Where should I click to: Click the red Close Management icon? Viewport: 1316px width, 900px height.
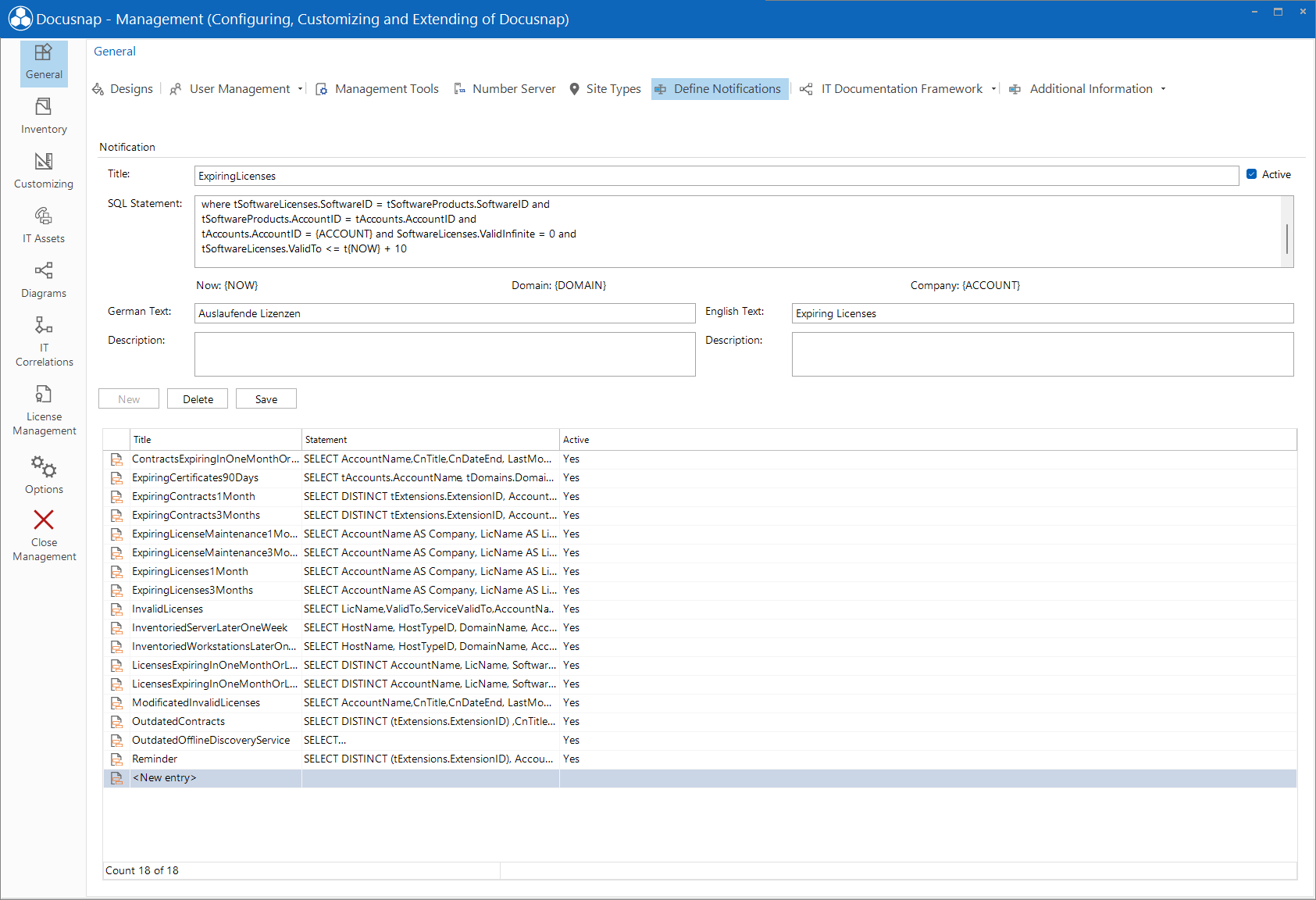pyautogui.click(x=44, y=520)
